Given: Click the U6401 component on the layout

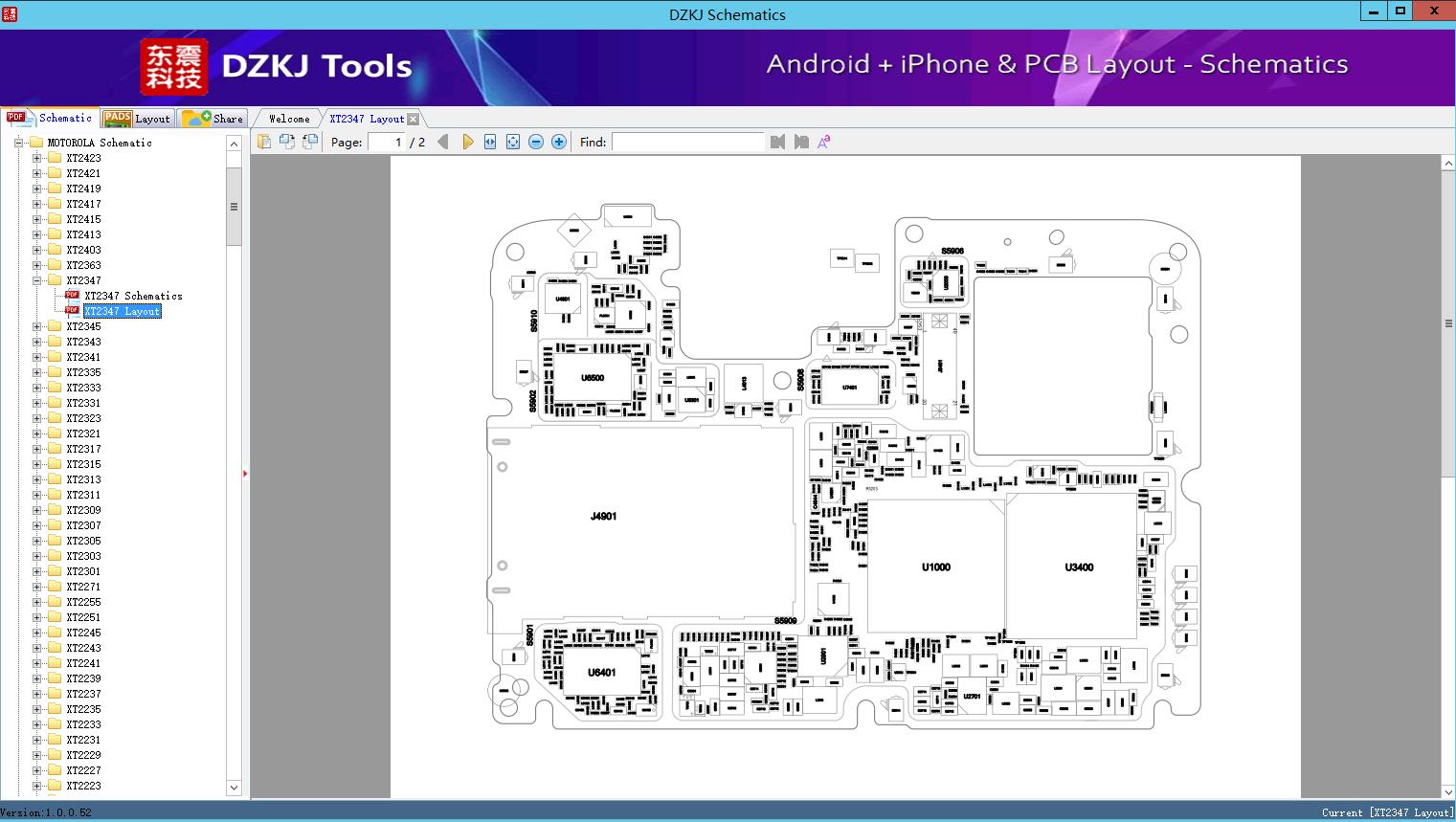Looking at the screenshot, I should (x=602, y=672).
